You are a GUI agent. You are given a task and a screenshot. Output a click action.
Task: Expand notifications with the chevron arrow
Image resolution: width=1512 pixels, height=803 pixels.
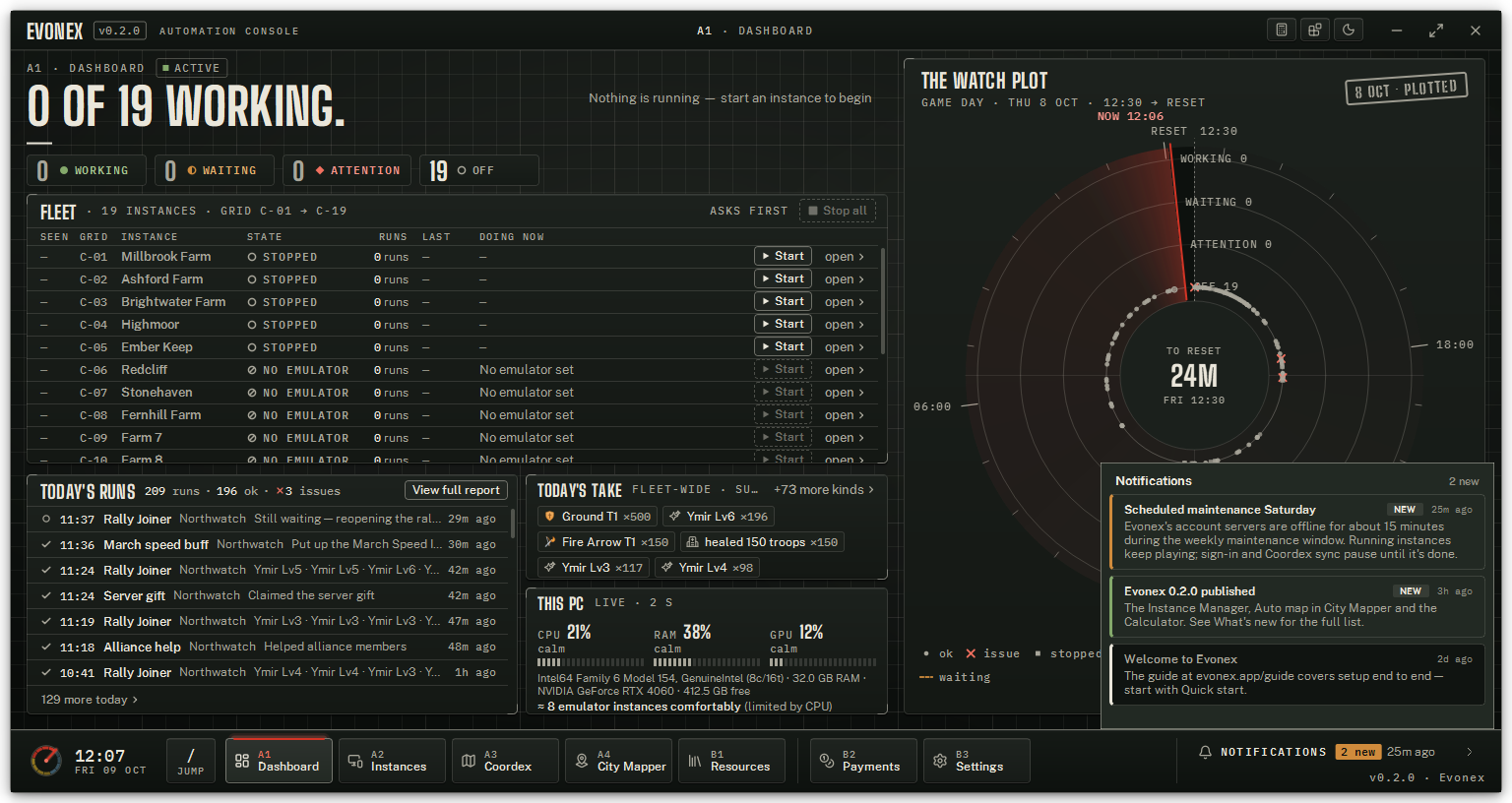1470,752
